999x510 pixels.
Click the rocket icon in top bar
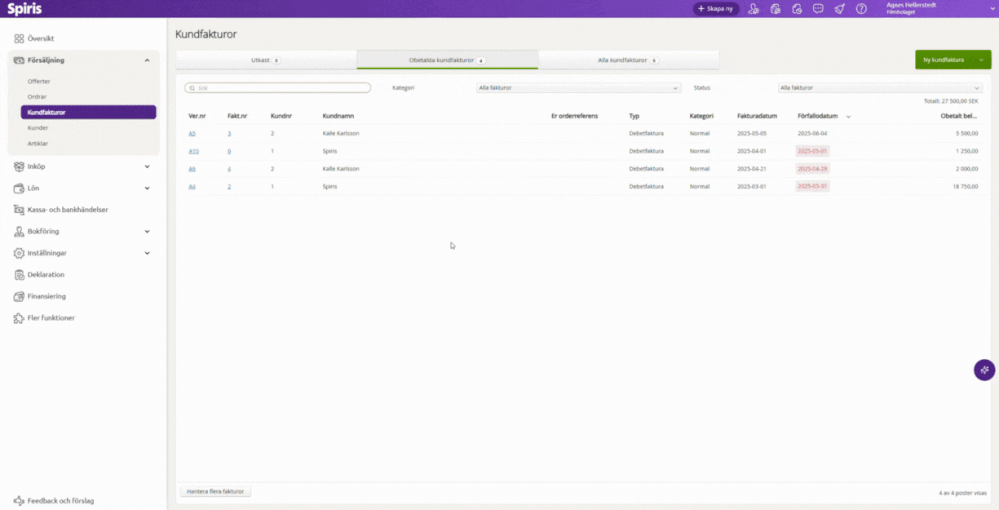[840, 9]
